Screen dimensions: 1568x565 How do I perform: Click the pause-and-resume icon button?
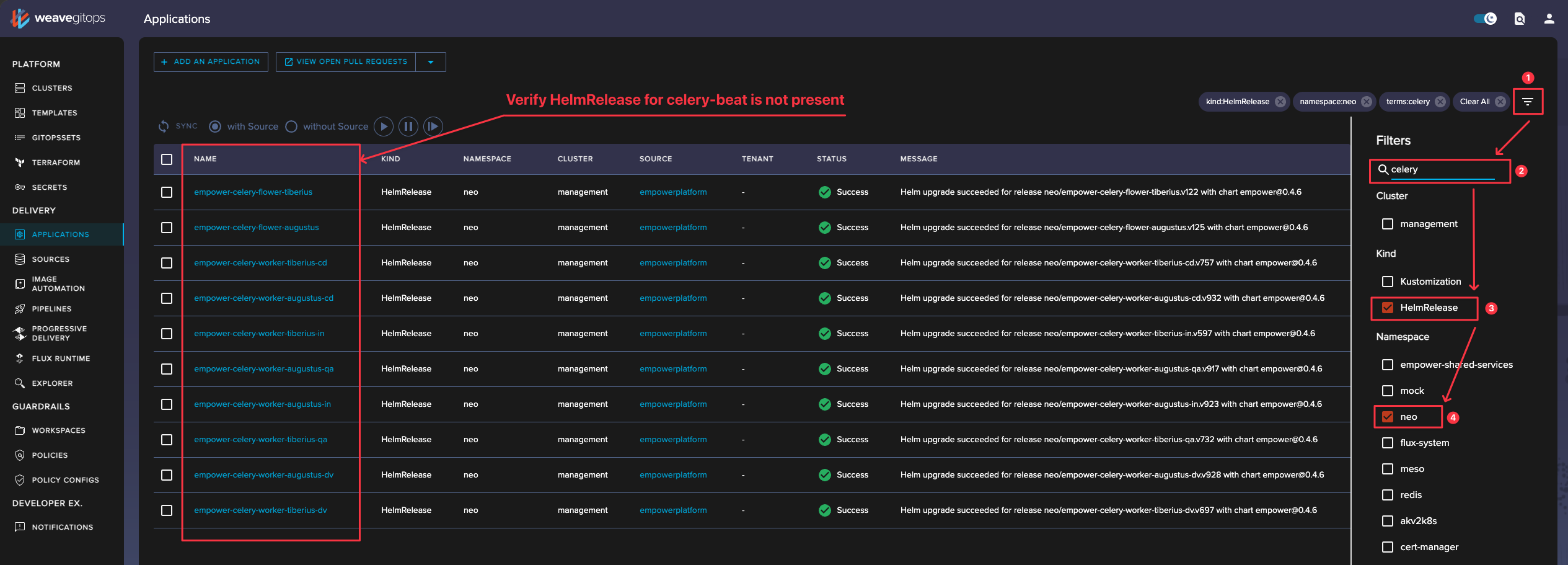click(433, 127)
